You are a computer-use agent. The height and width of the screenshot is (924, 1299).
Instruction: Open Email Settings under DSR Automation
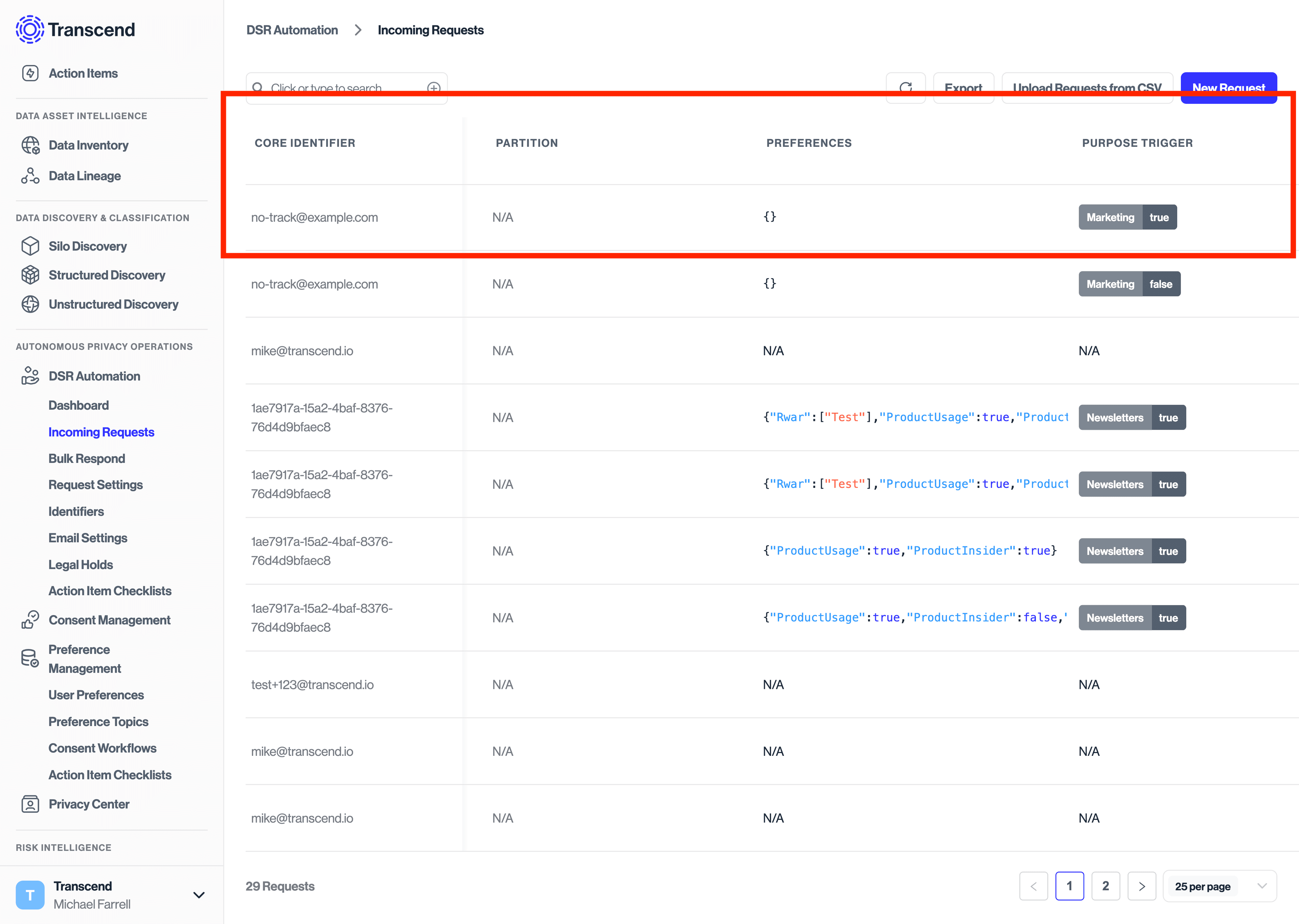pos(88,538)
